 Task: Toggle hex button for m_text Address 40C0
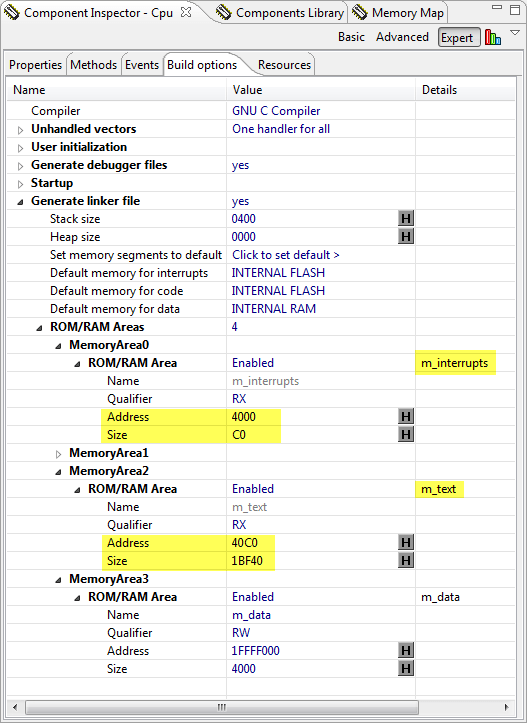point(406,543)
